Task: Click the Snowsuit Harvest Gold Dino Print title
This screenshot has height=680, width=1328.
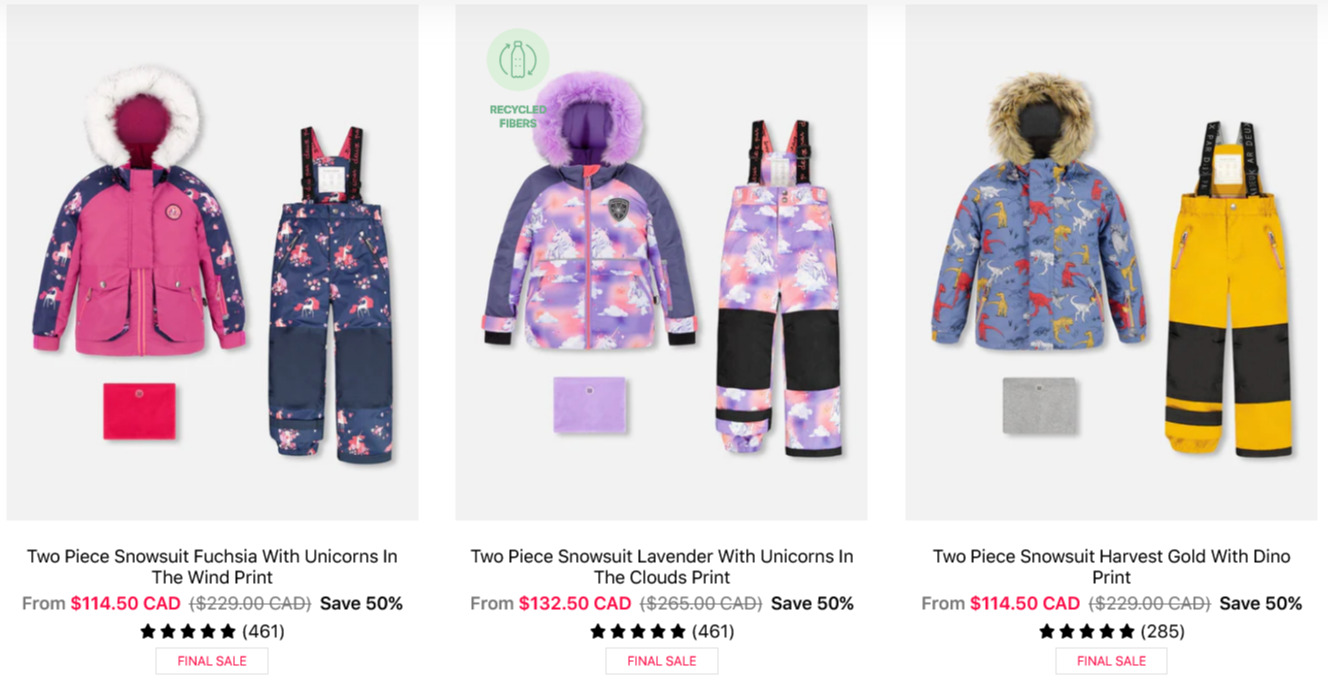Action: pos(1112,567)
